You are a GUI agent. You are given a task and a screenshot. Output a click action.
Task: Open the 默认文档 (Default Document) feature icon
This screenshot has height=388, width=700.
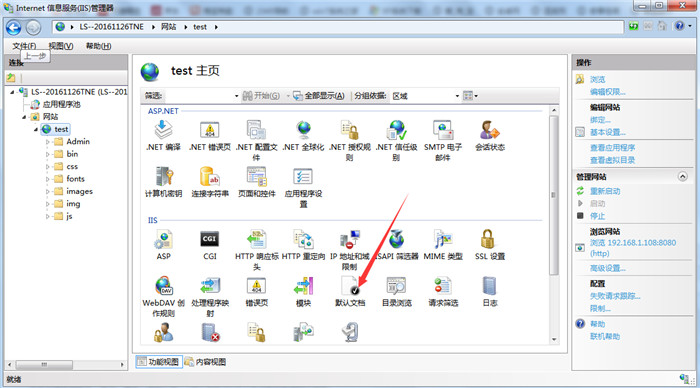tap(350, 291)
